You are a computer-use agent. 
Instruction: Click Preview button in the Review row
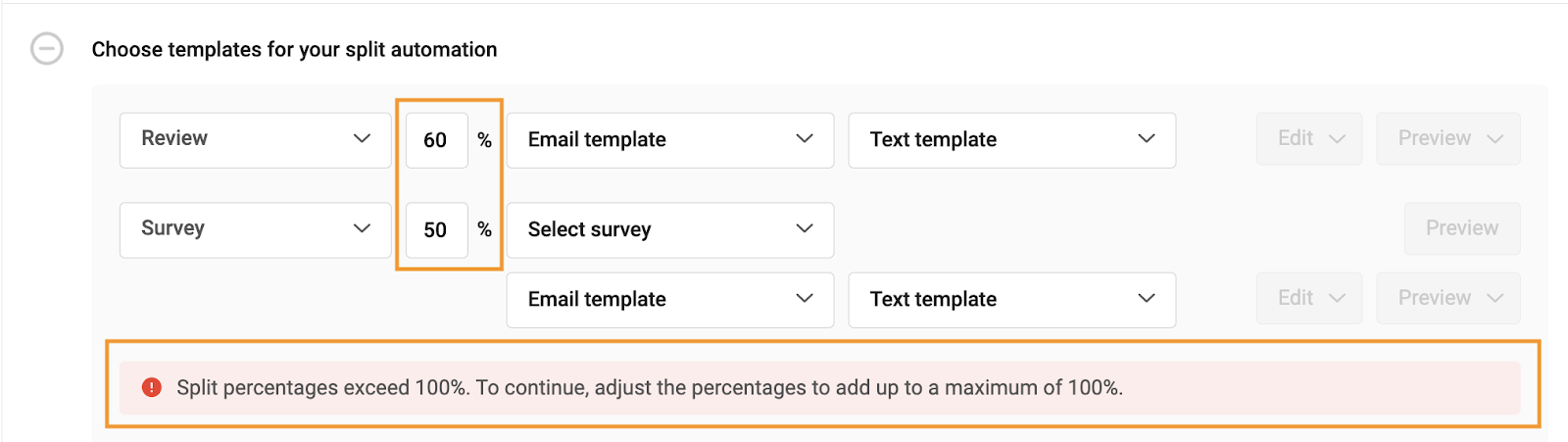click(x=1448, y=139)
